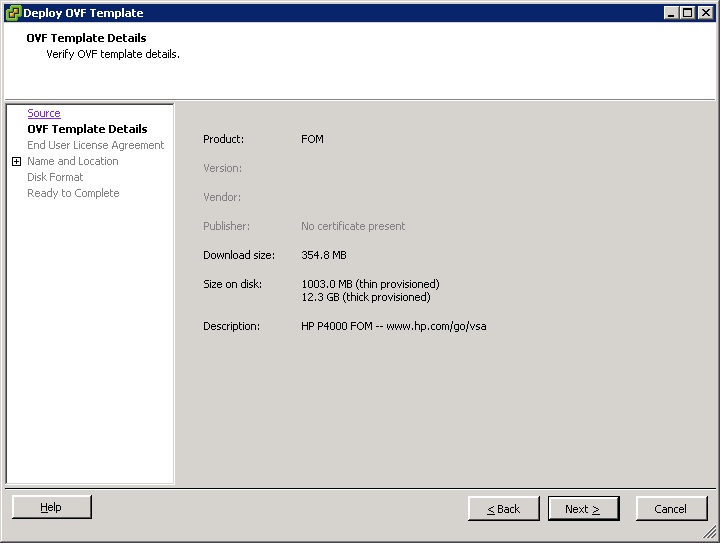Select the Ready to Complete step
The height and width of the screenshot is (543, 720).
pyautogui.click(x=73, y=193)
